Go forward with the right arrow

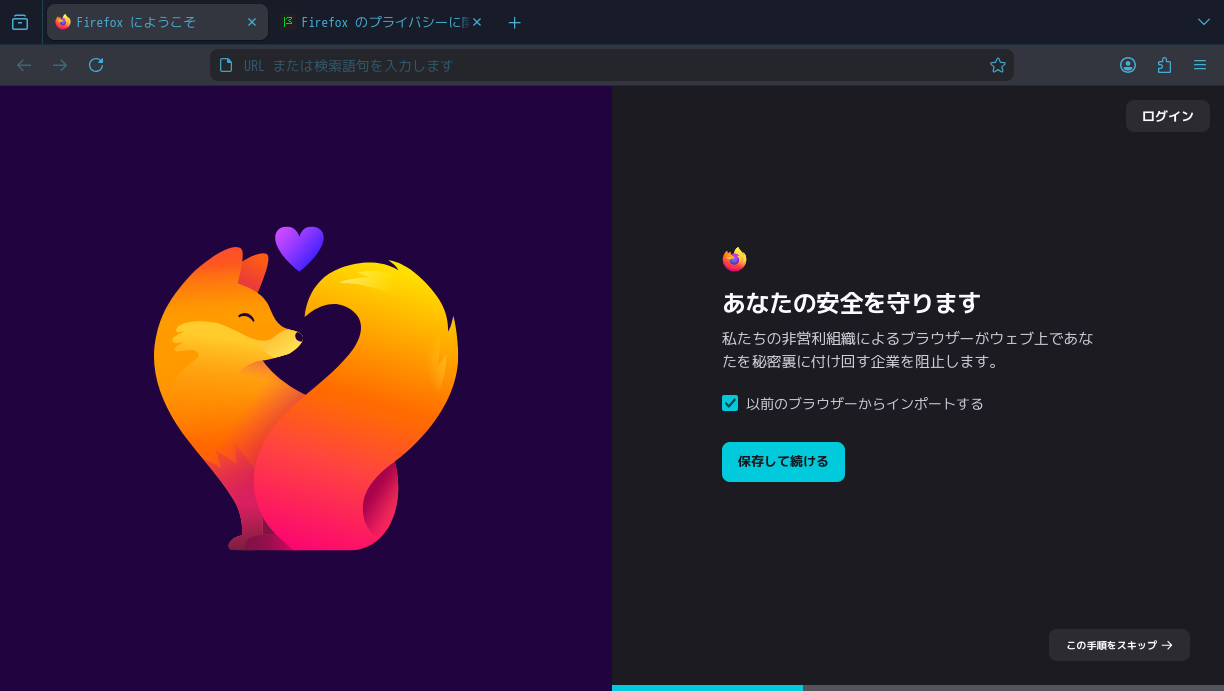click(x=60, y=65)
